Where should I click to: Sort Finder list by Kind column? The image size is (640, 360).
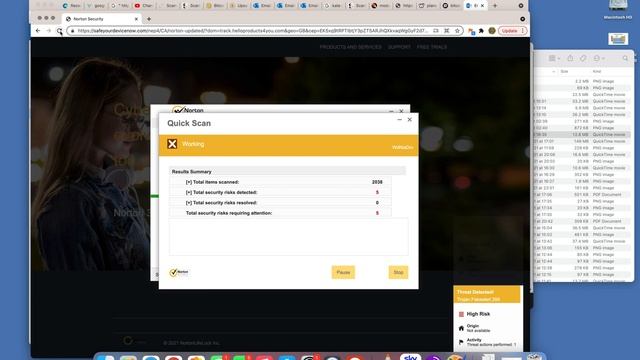point(597,71)
